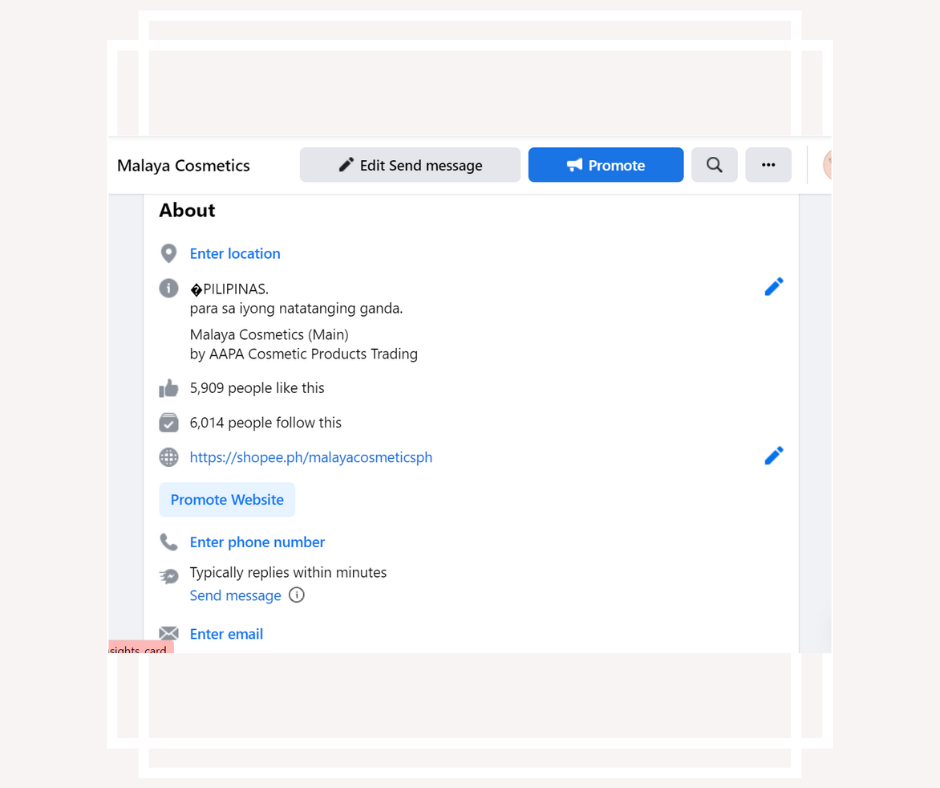940x788 pixels.
Task: Click the messenger response-time icon
Action: 169,576
